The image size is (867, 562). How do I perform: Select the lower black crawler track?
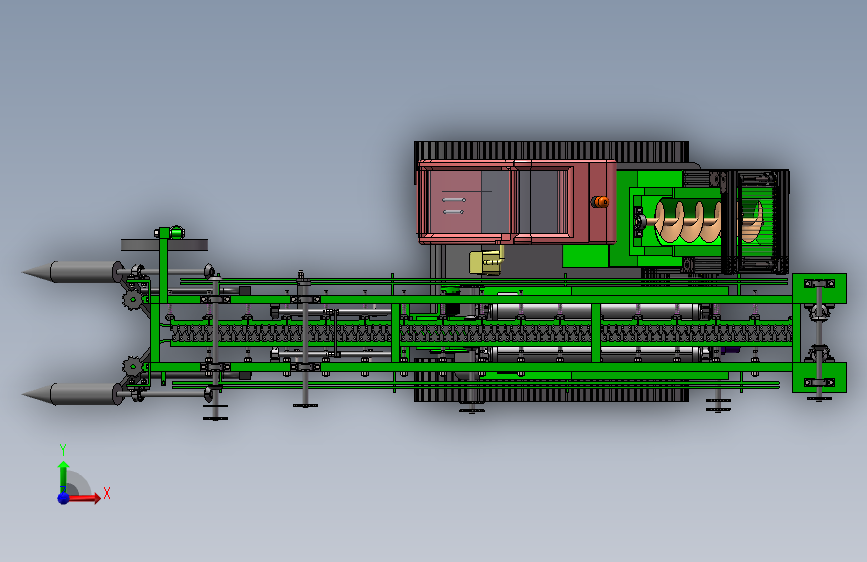tap(551, 394)
